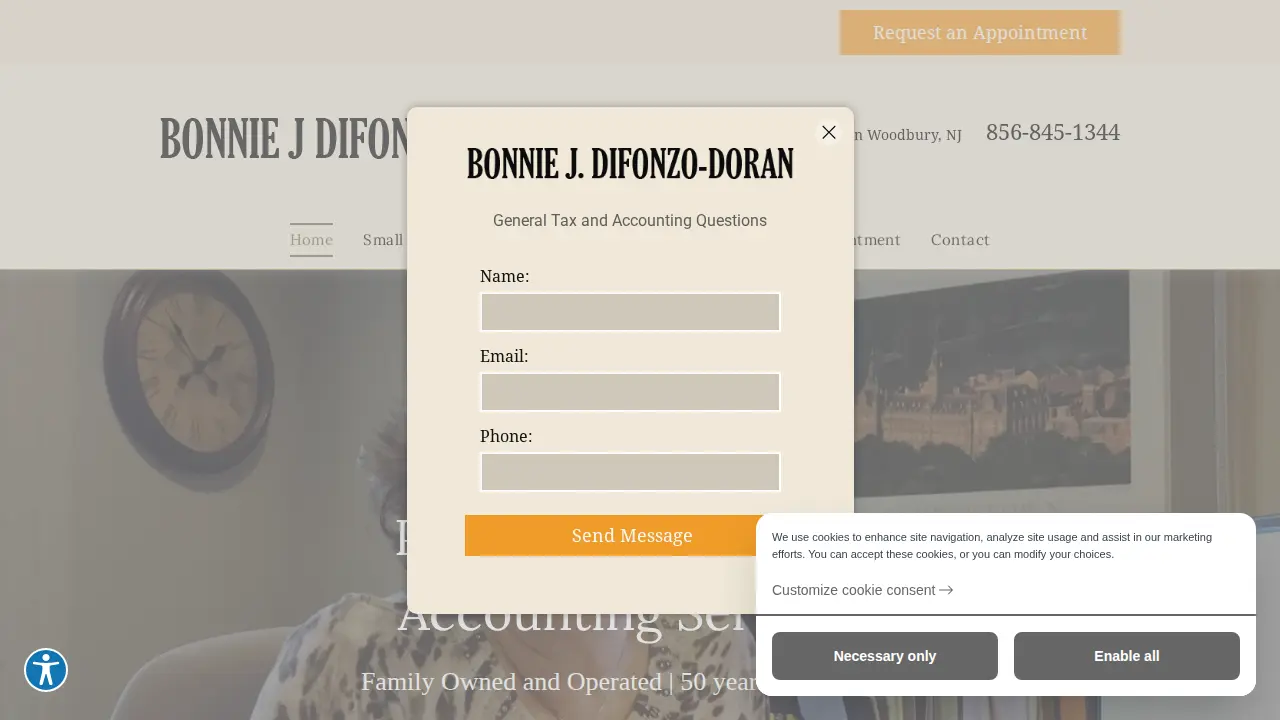The image size is (1280, 720).
Task: Close the contact popup with X
Action: pyautogui.click(x=828, y=132)
